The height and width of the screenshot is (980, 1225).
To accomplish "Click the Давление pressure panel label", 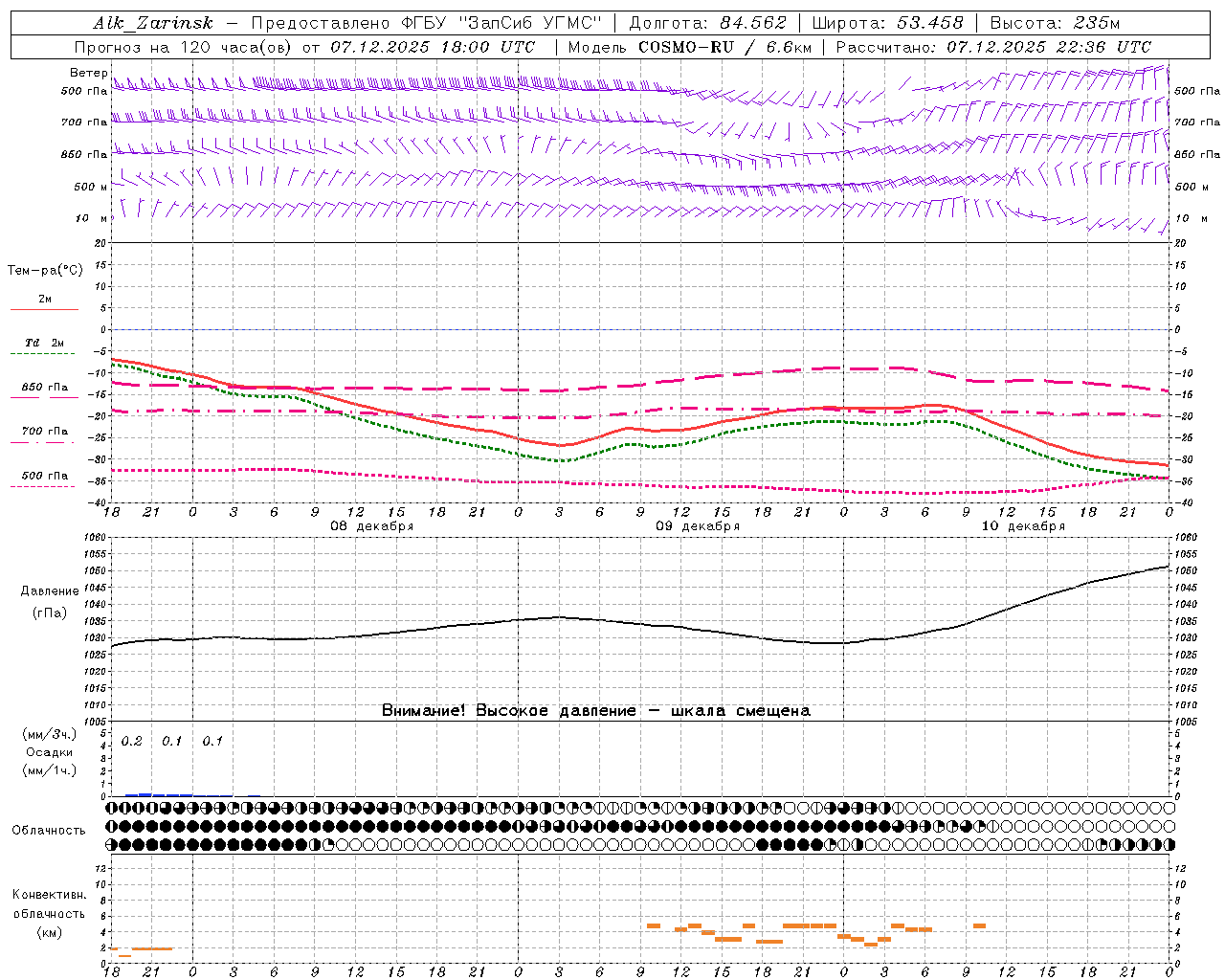I will (x=50, y=591).
